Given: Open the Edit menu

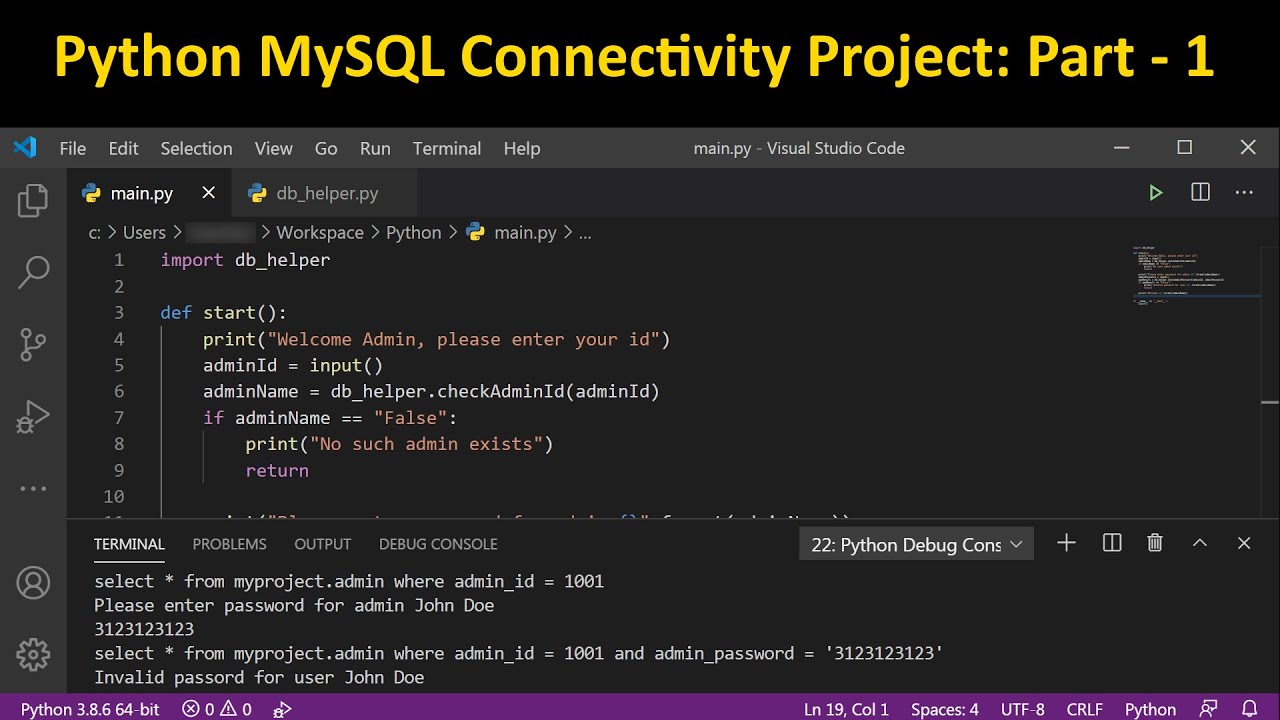Looking at the screenshot, I should [x=123, y=148].
